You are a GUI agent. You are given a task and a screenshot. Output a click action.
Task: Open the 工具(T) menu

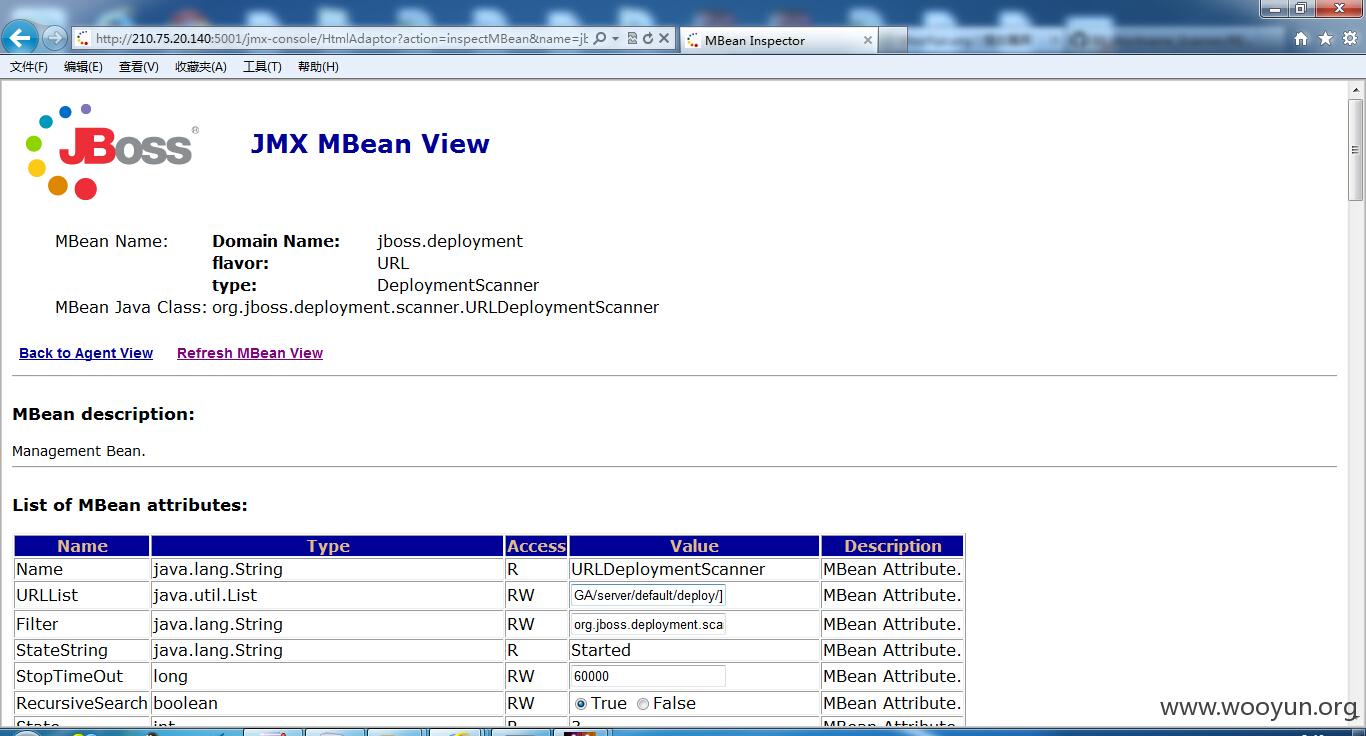click(262, 67)
